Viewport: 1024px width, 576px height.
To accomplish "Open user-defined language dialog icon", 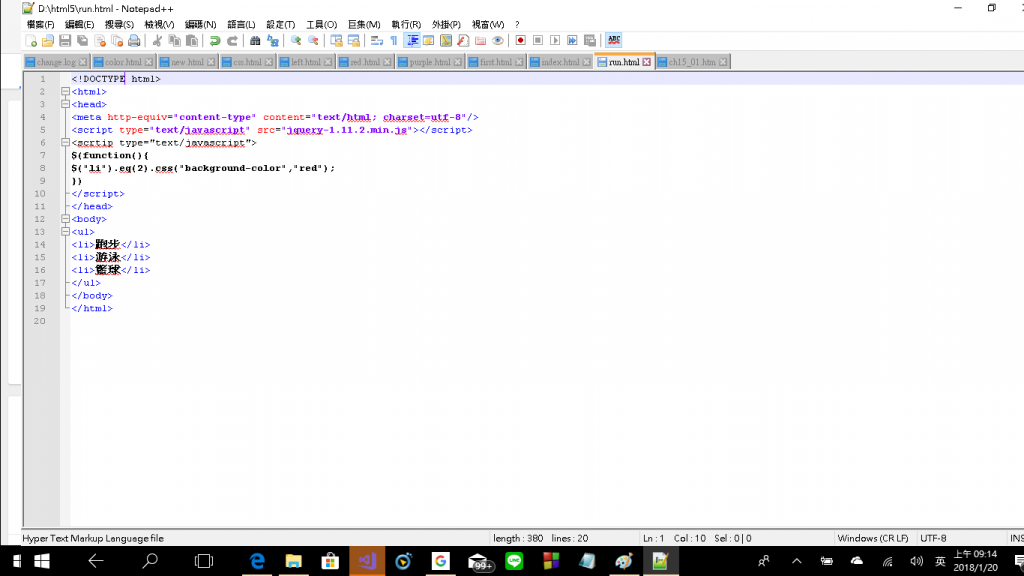I will (x=428, y=40).
